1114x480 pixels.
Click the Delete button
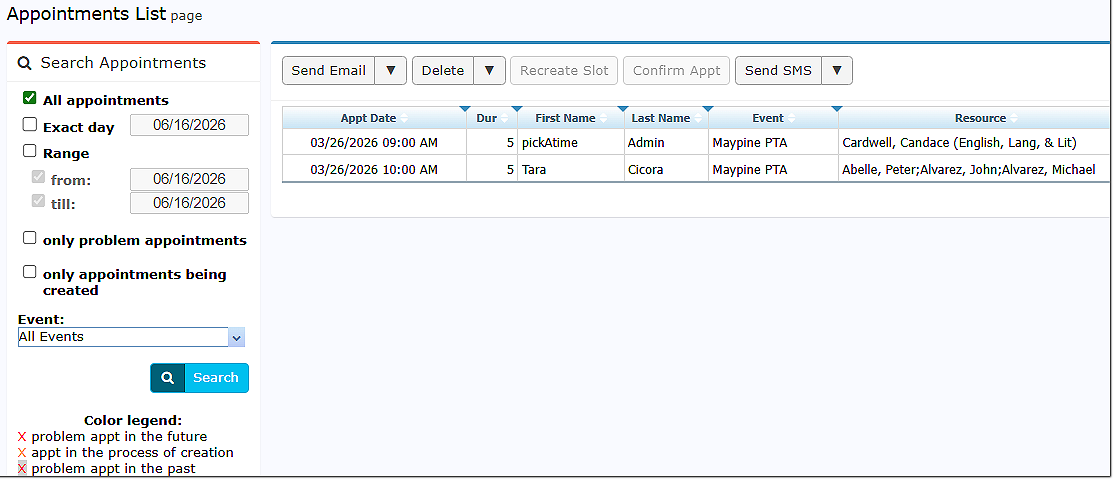443,71
